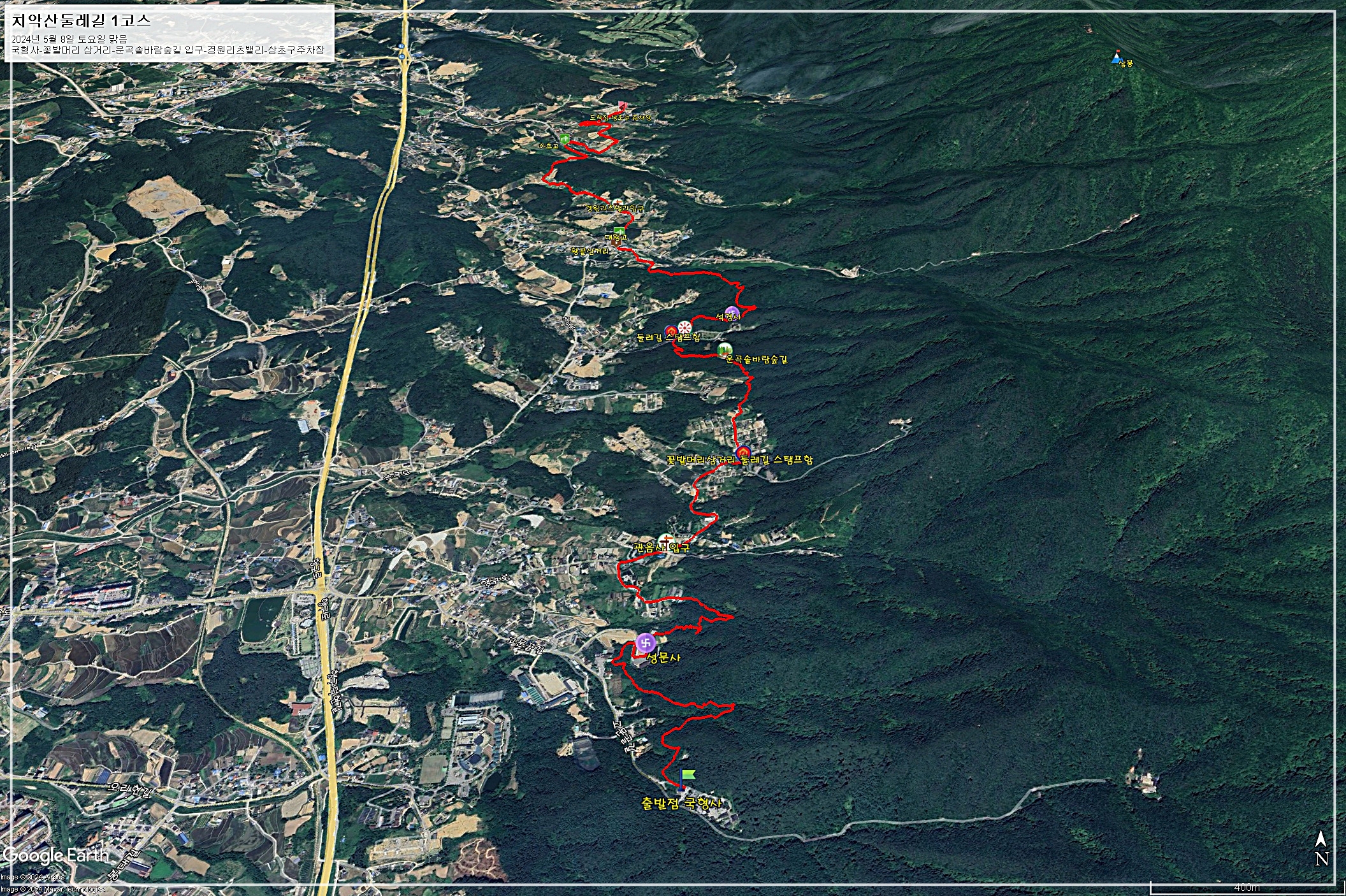This screenshot has height=896, width=1346.
Task: Click the stamp box marker at 꽃밭머리 삼거리
Action: [x=744, y=453]
